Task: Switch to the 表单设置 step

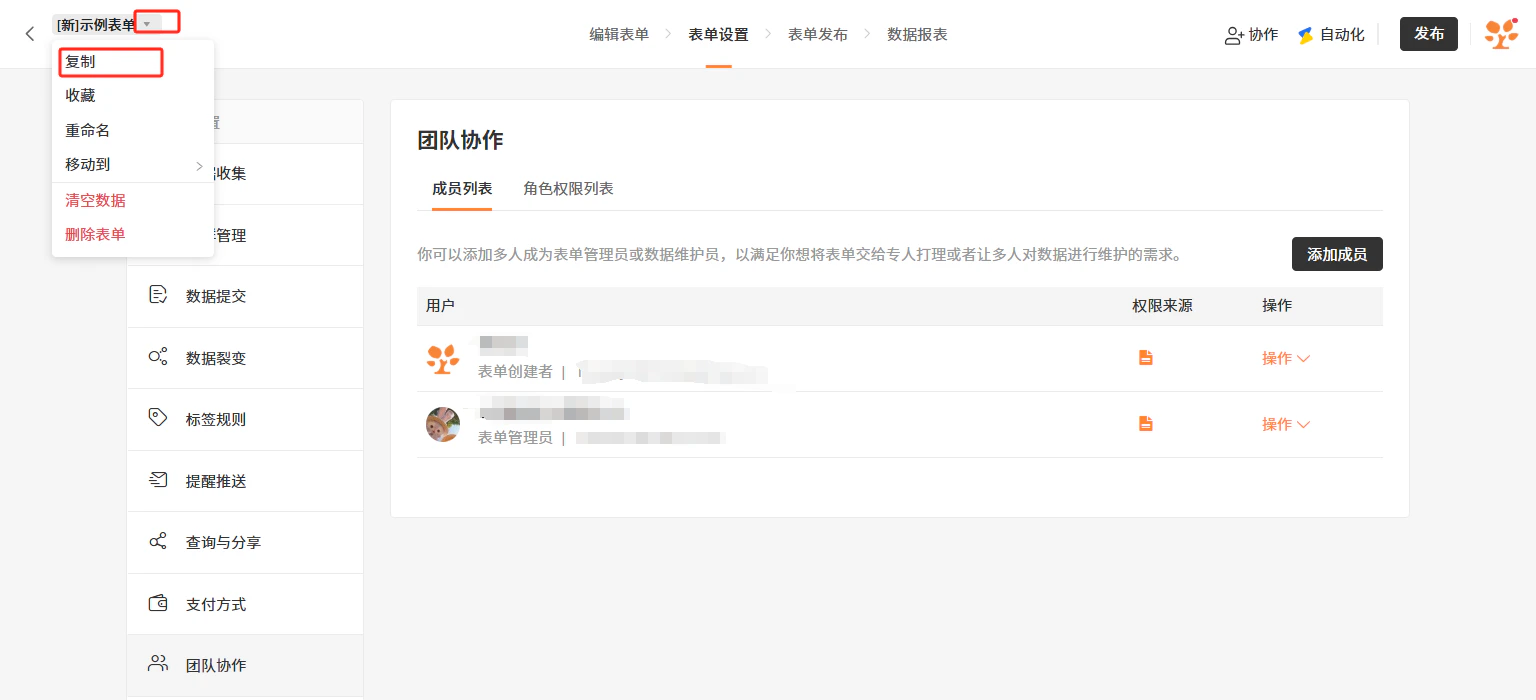Action: pyautogui.click(x=718, y=34)
